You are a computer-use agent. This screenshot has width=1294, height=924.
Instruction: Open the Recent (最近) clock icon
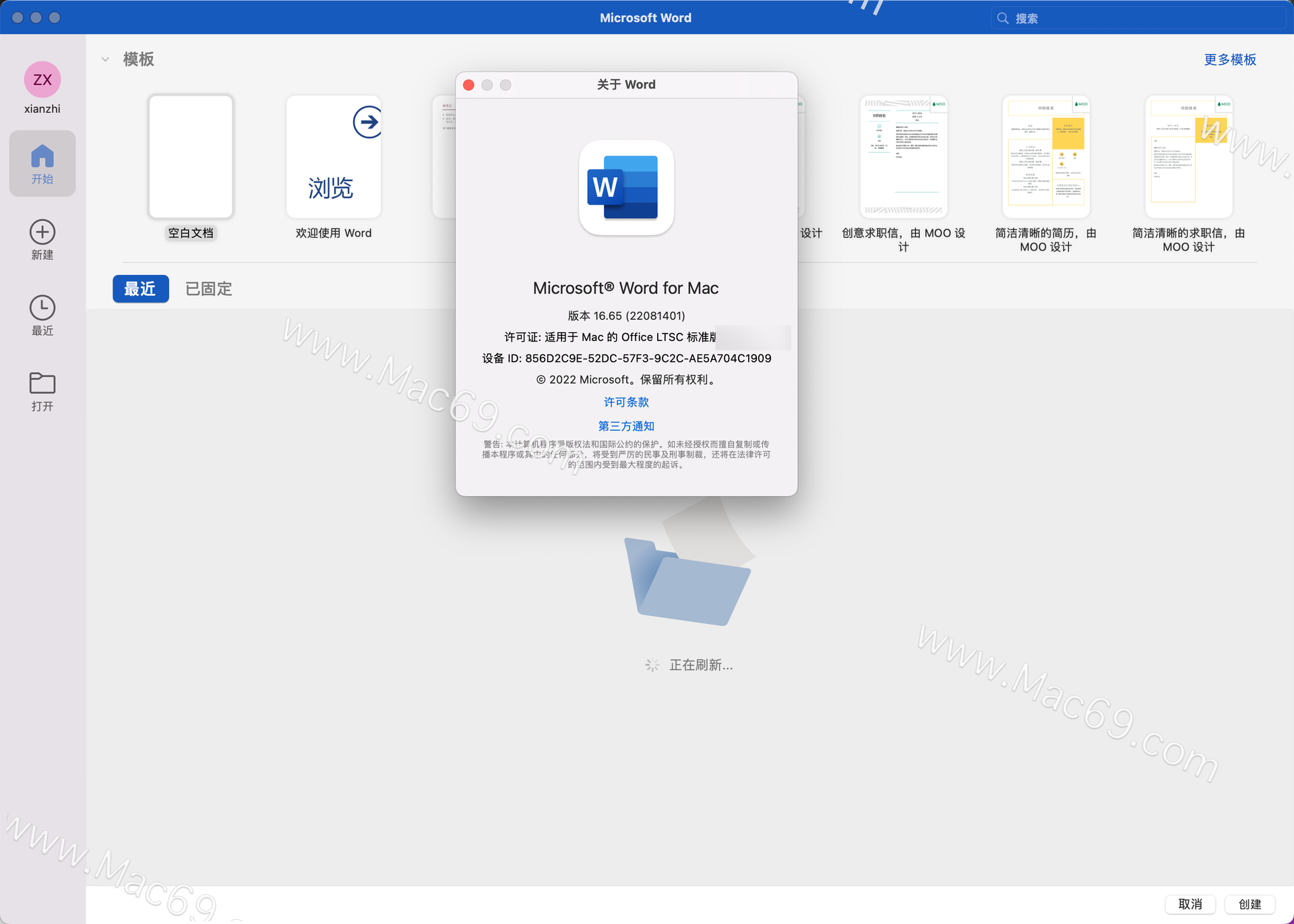(x=42, y=308)
